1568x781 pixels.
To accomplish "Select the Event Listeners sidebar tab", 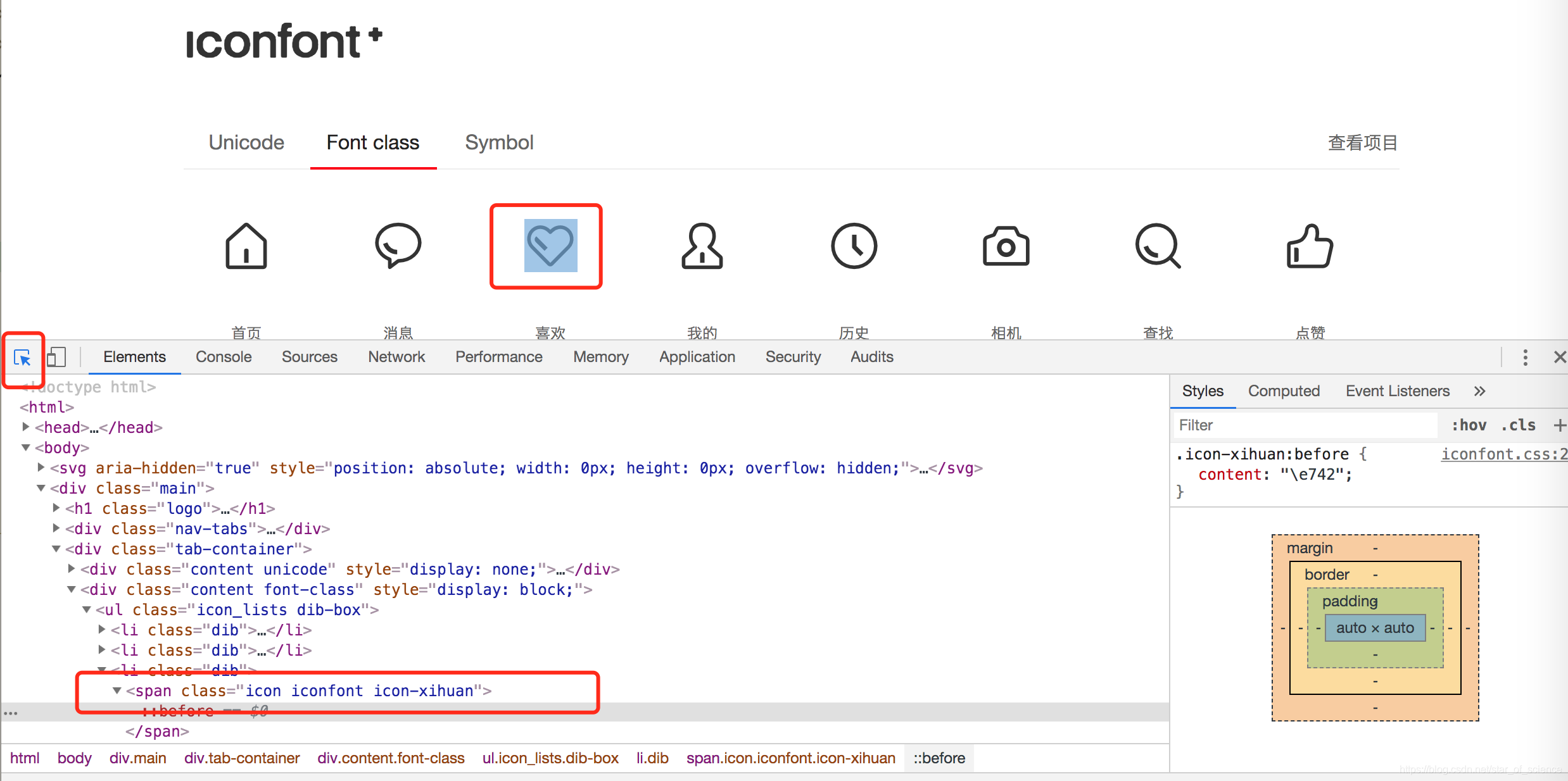I will click(1398, 391).
